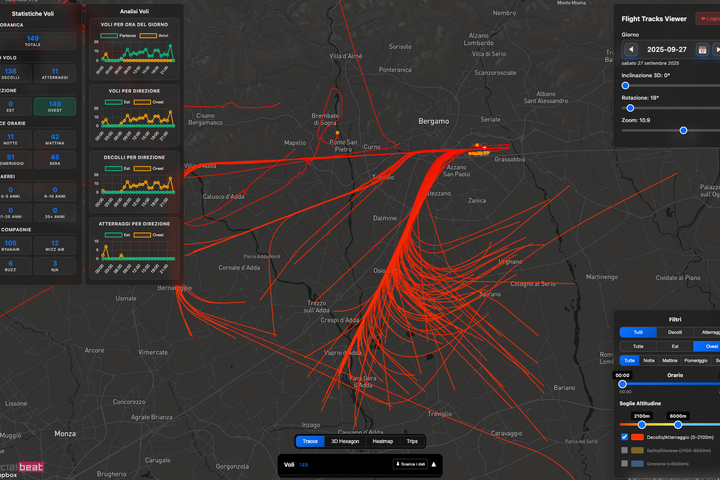The image size is (720, 480).
Task: Toggle Partenze legend in Voli per ora chart
Action: (x=118, y=35)
